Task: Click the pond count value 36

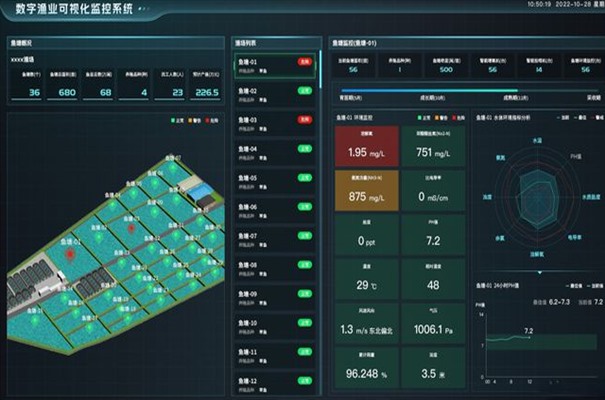Action: click(x=34, y=92)
